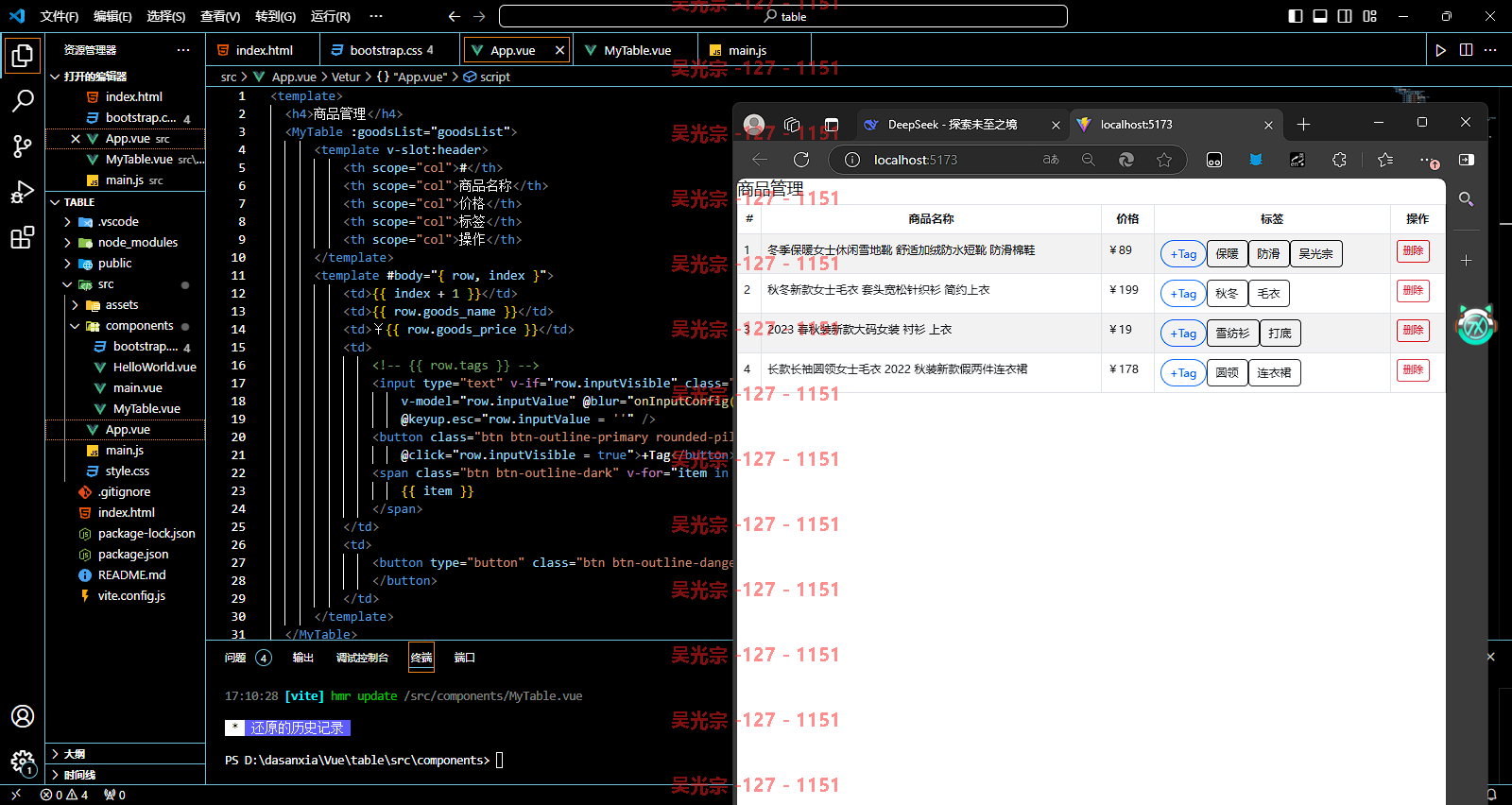This screenshot has height=805, width=1512.
Task: Switch to the MyTable.vue editor tab
Action: coord(637,50)
